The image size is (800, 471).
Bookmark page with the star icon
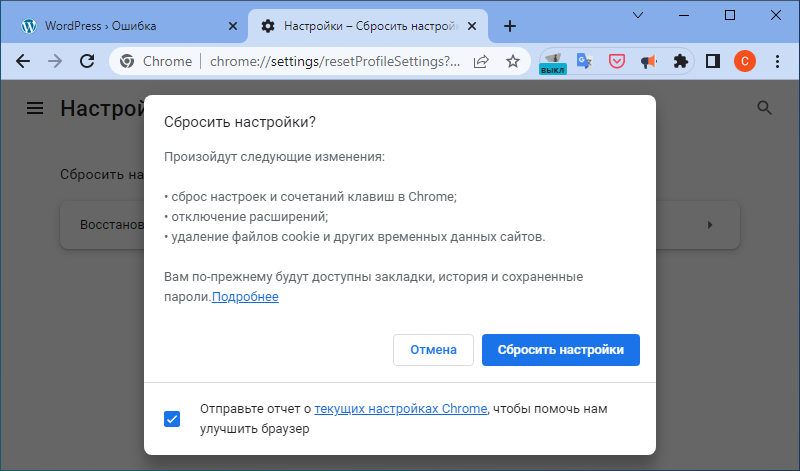[x=513, y=62]
